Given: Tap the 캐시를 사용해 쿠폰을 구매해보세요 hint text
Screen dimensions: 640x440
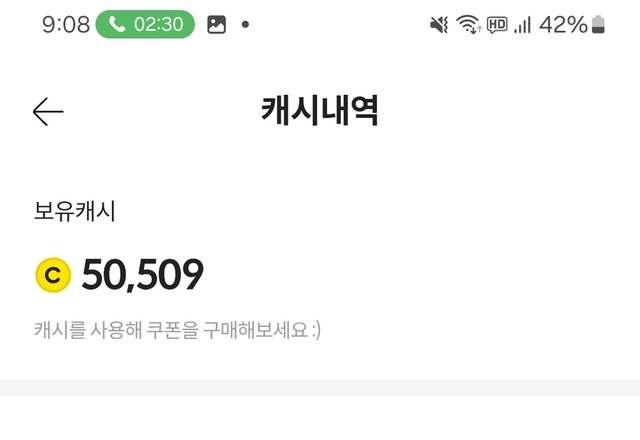Looking at the screenshot, I should pos(177,329).
